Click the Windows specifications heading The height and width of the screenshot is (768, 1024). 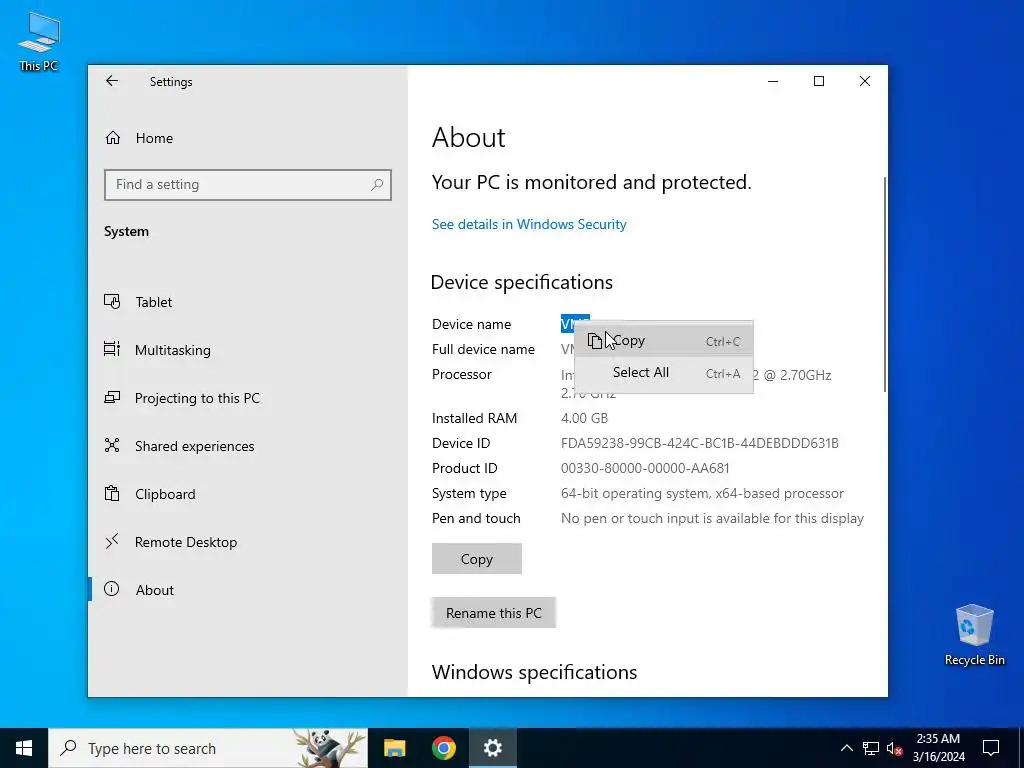click(534, 672)
